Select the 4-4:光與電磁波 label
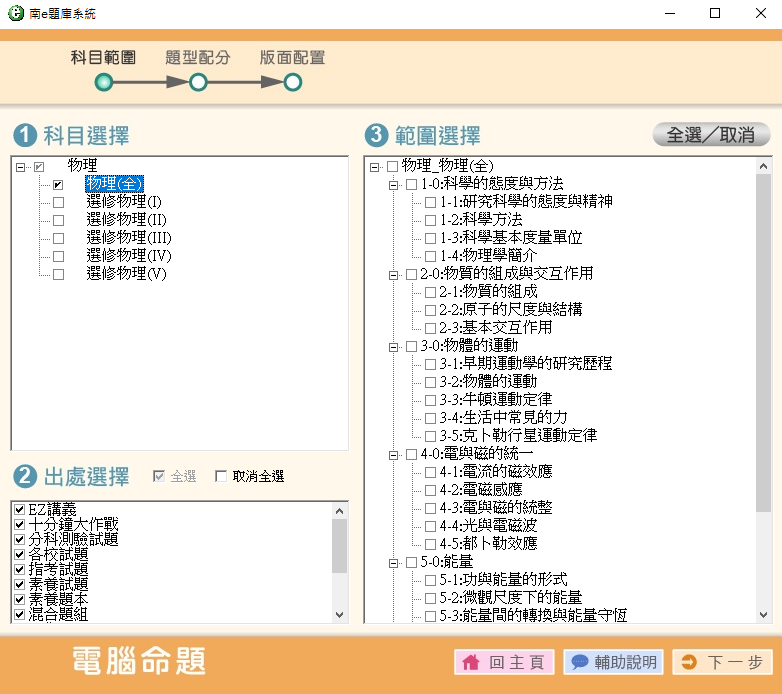This screenshot has width=782, height=694. coord(488,525)
